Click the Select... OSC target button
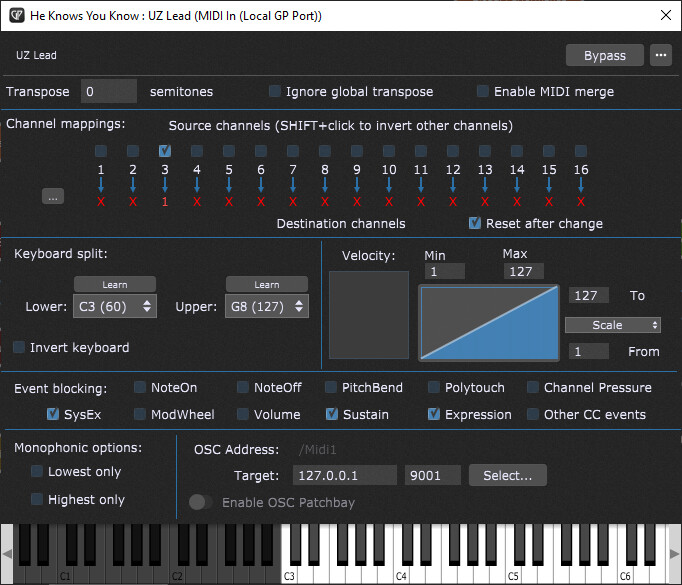 pyautogui.click(x=514, y=475)
